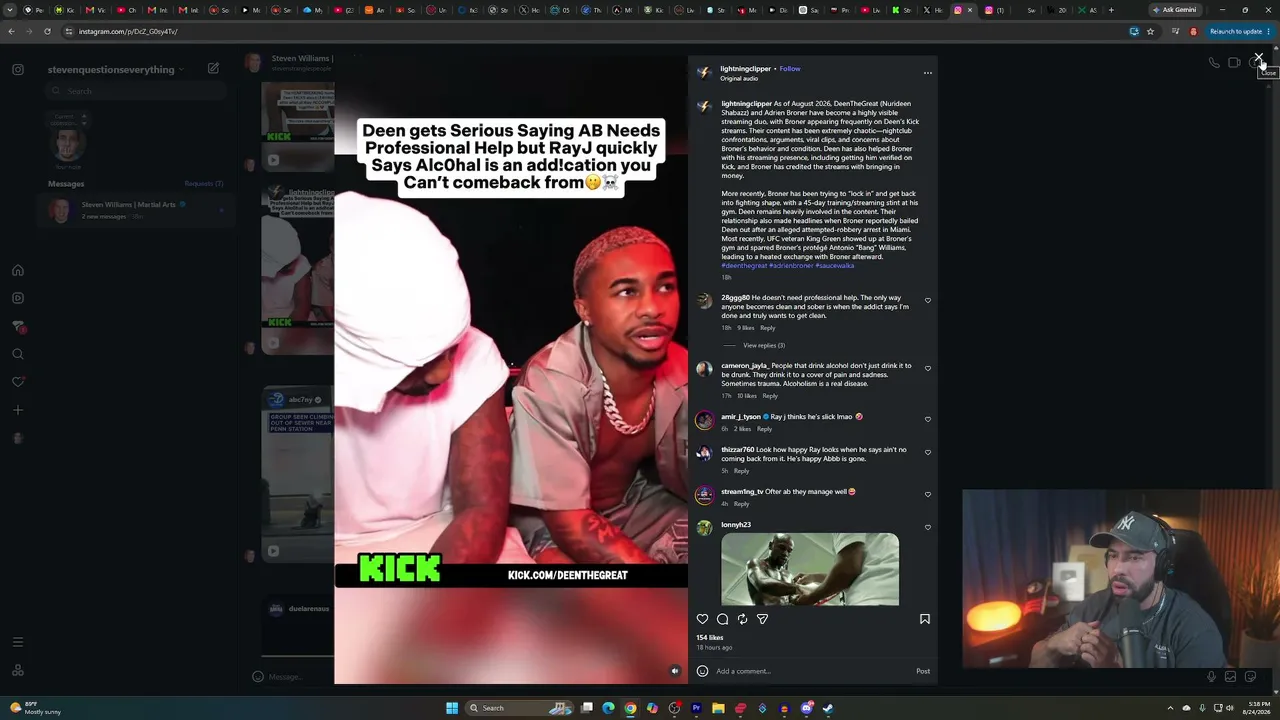This screenshot has width=1280, height=720.
Task: Open Ask Gemini in Chrome
Action: tap(1175, 10)
